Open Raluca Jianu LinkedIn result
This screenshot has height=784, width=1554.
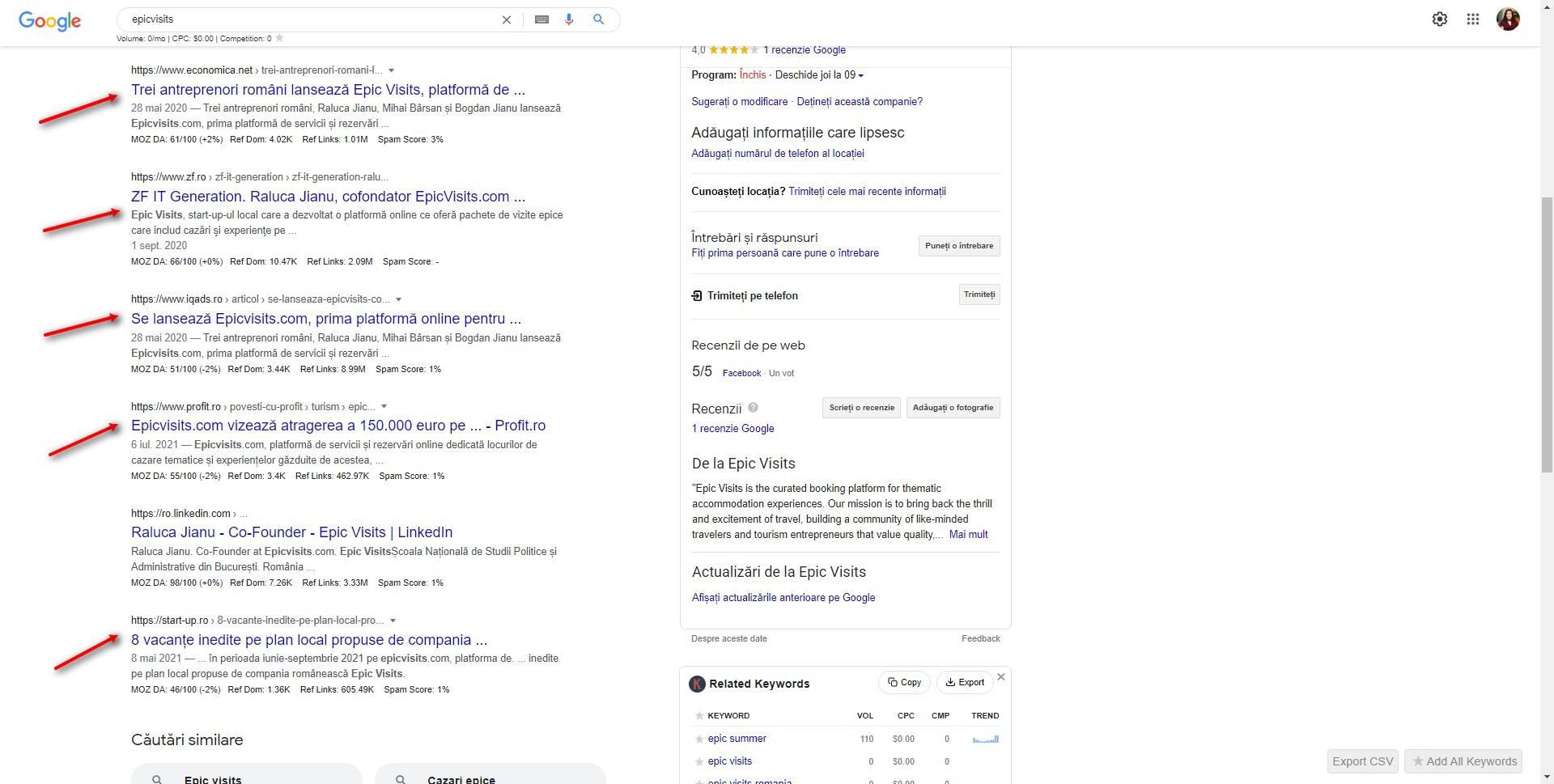tap(291, 532)
